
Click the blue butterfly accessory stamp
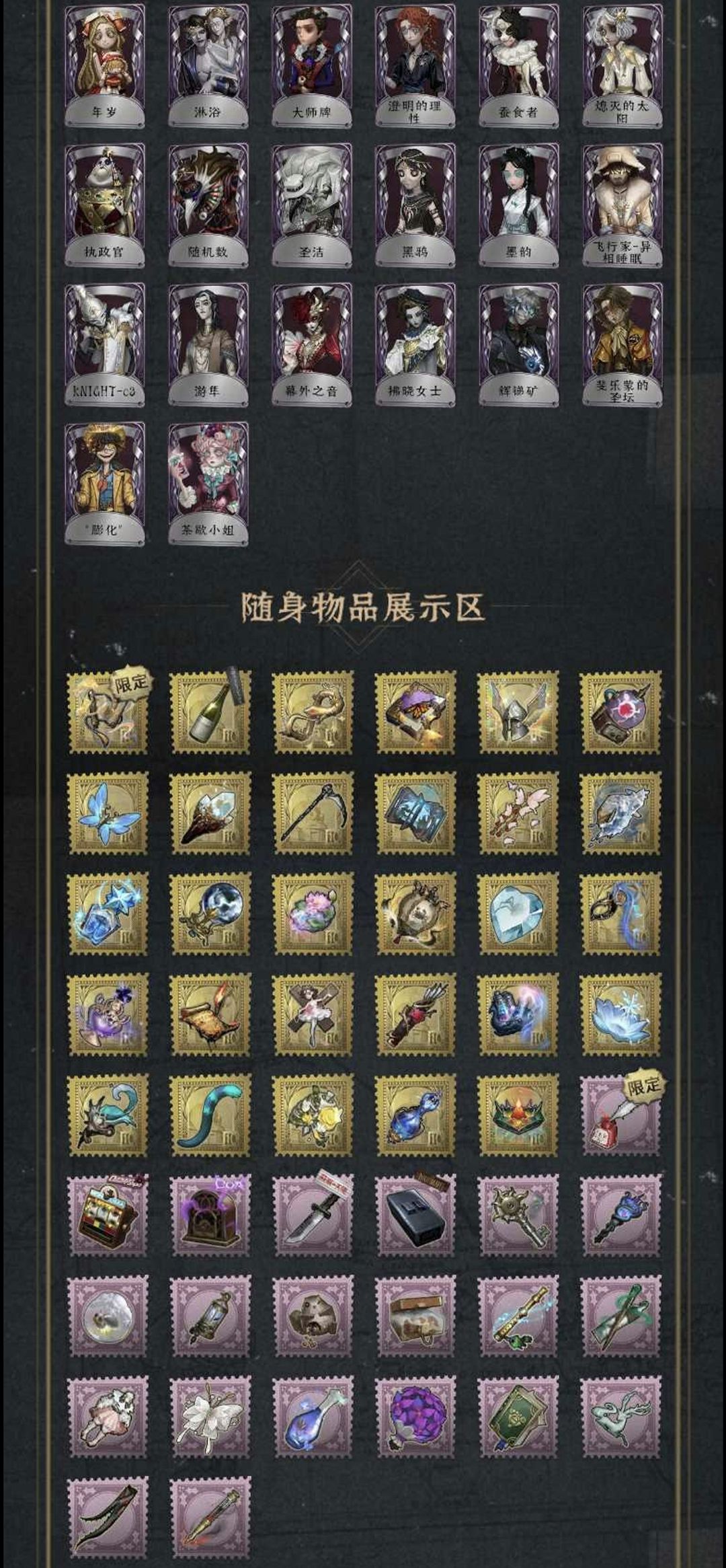[x=109, y=813]
